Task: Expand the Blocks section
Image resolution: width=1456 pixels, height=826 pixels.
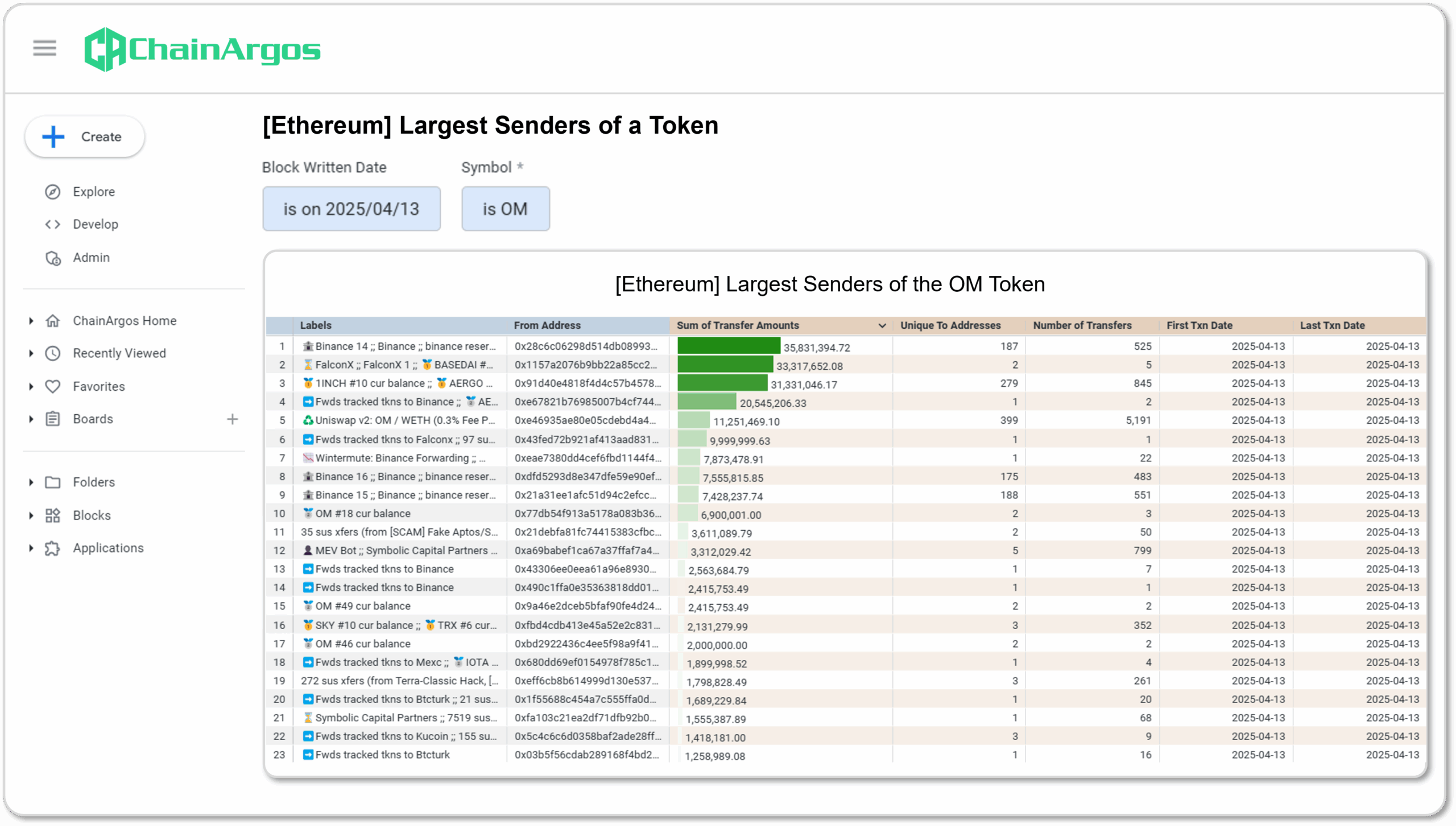Action: point(31,515)
